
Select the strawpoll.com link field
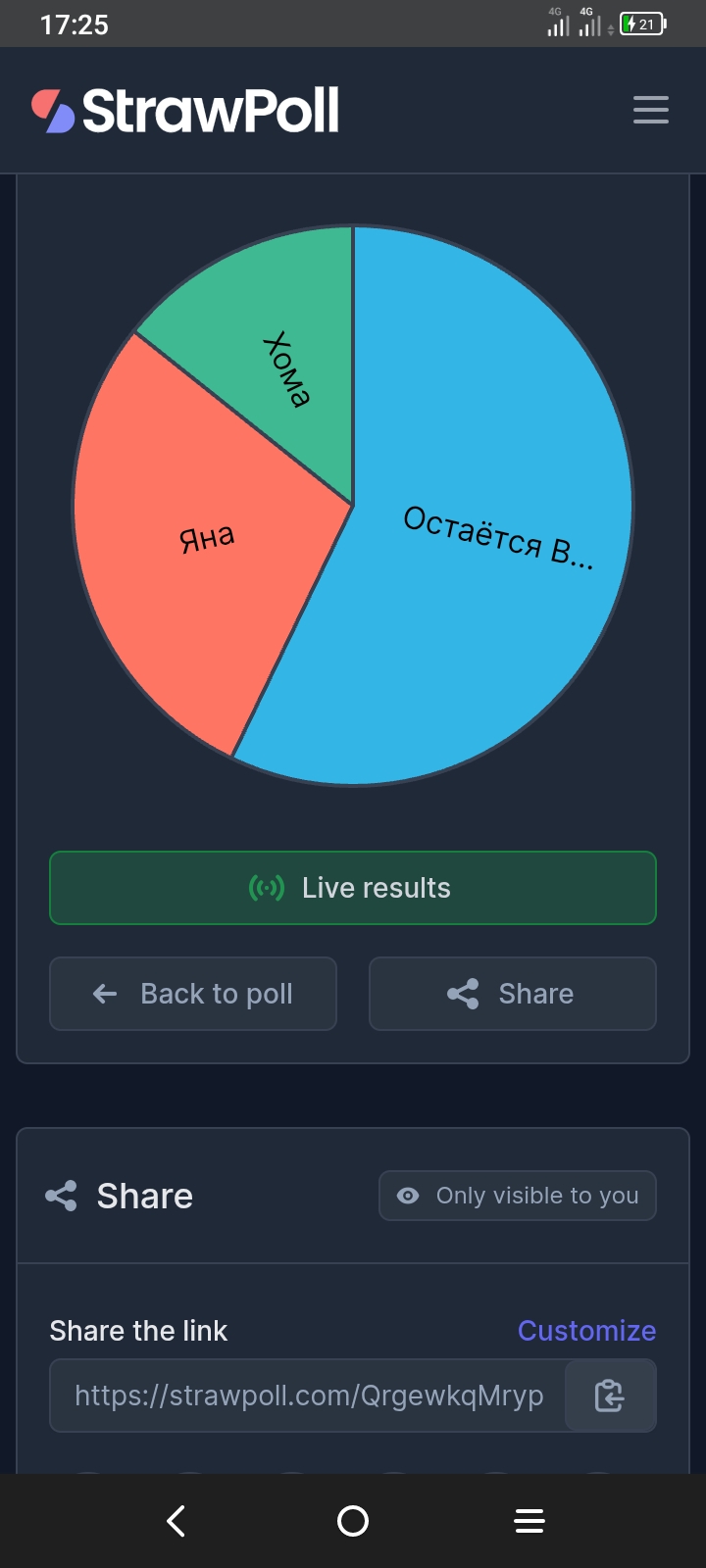308,1396
